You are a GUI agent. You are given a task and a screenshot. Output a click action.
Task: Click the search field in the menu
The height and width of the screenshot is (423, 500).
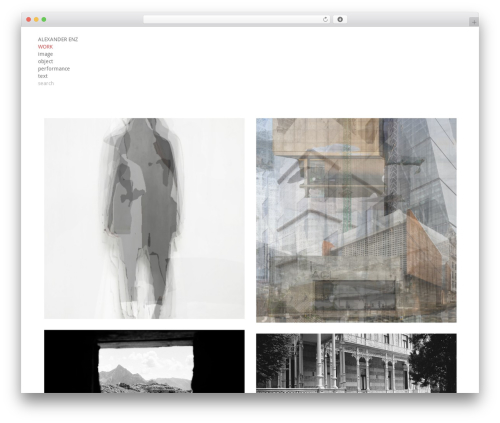click(46, 83)
